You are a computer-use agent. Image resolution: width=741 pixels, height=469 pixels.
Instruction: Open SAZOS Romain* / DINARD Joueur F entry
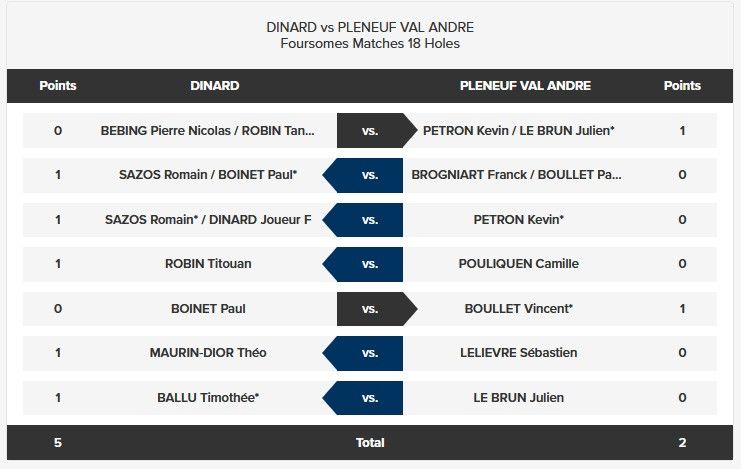point(208,219)
